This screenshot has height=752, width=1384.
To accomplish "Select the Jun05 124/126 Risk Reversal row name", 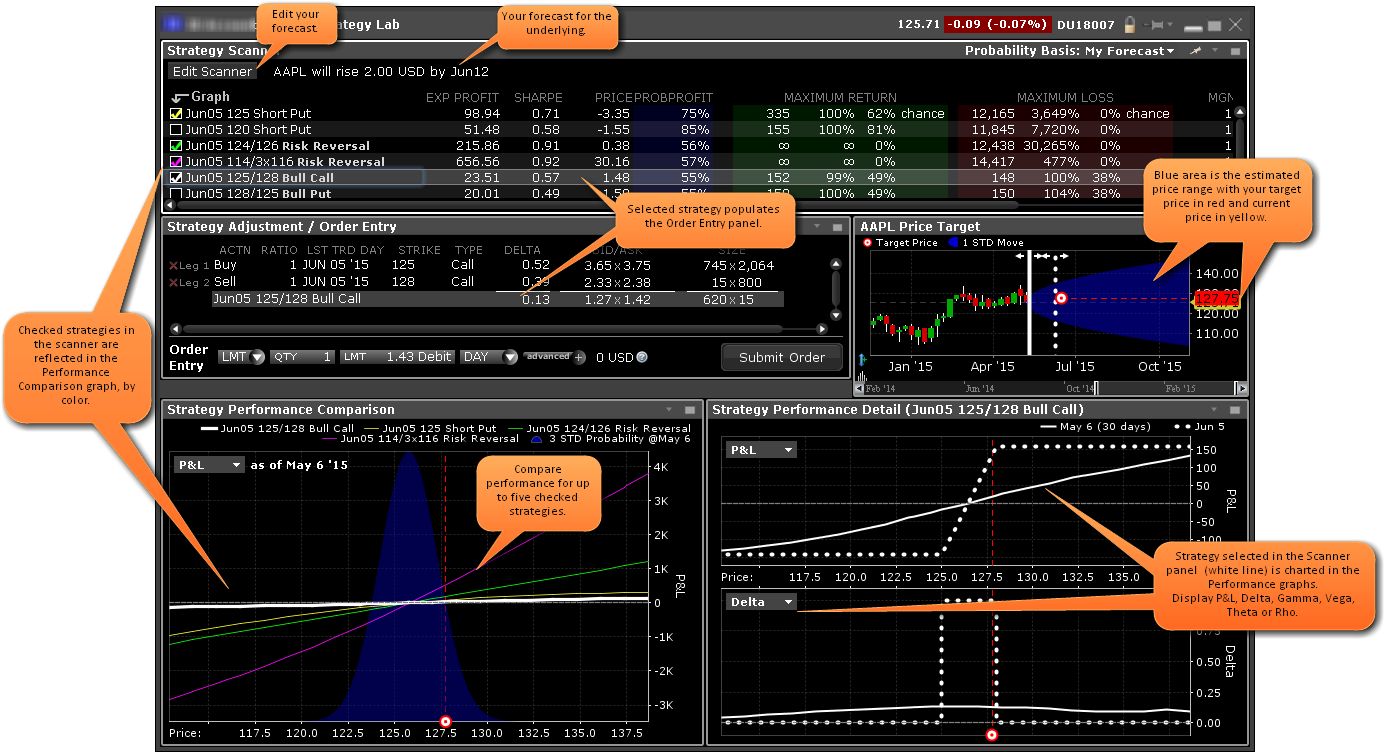I will click(x=277, y=146).
